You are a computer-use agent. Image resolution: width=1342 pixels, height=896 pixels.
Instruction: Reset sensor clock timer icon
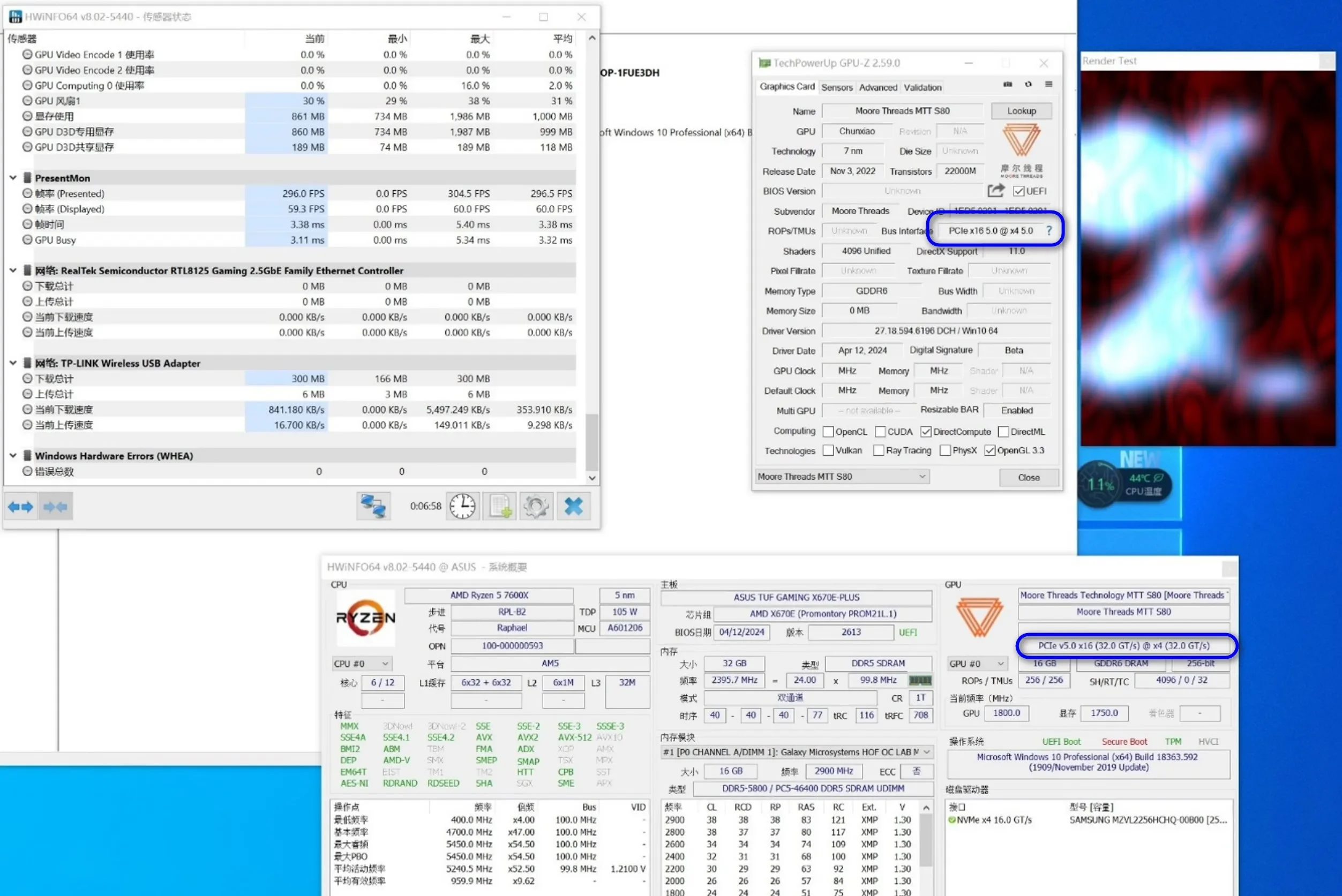pyautogui.click(x=462, y=506)
